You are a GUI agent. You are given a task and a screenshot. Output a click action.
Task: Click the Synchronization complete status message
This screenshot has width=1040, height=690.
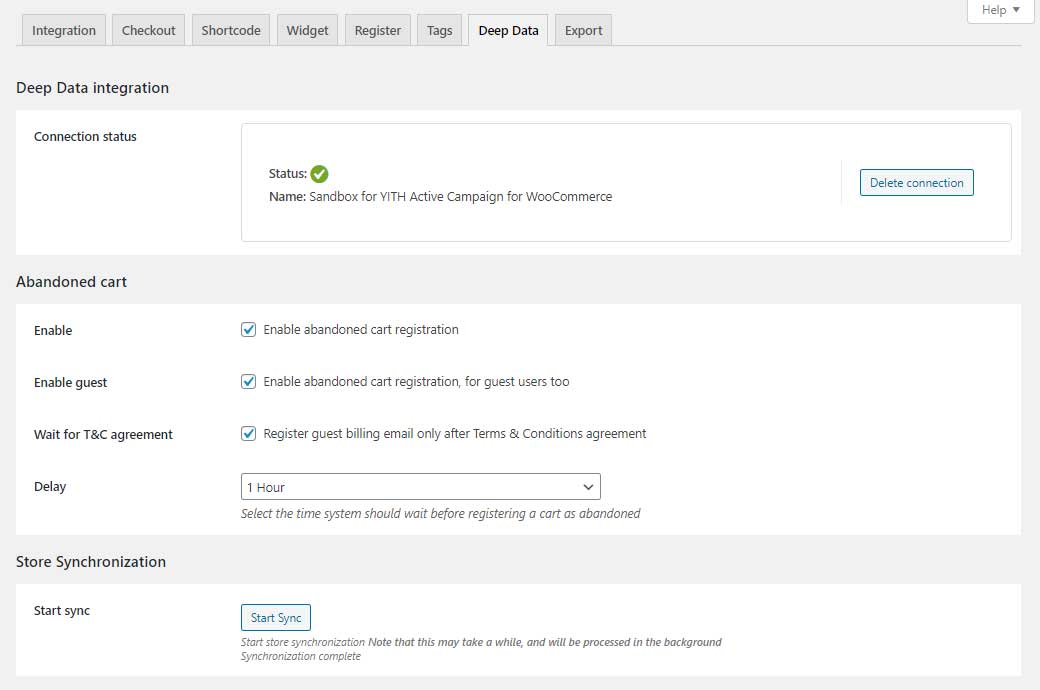tap(301, 657)
